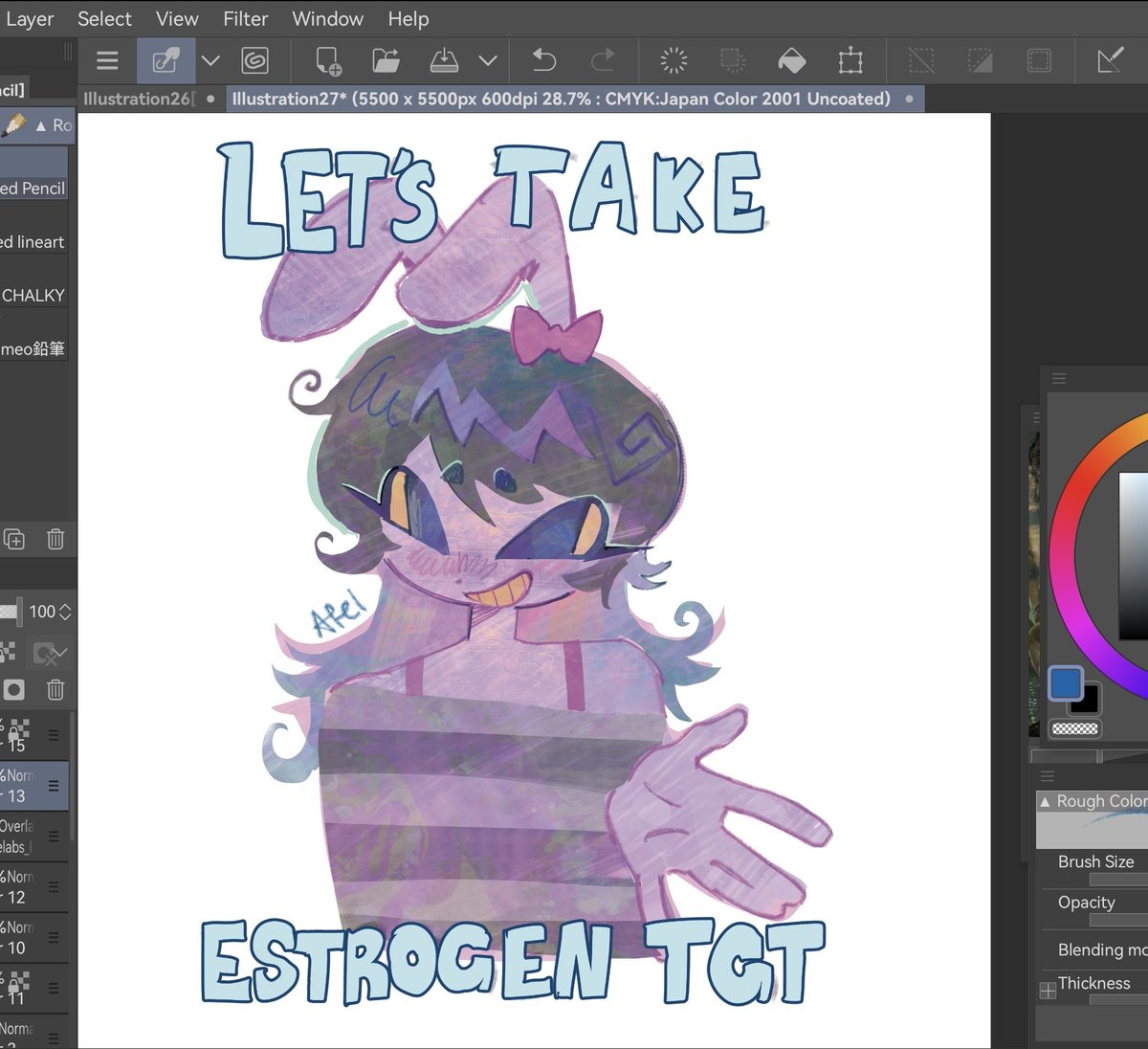Click the spinning dashes Clear icon
1148x1049 pixels.
673,61
